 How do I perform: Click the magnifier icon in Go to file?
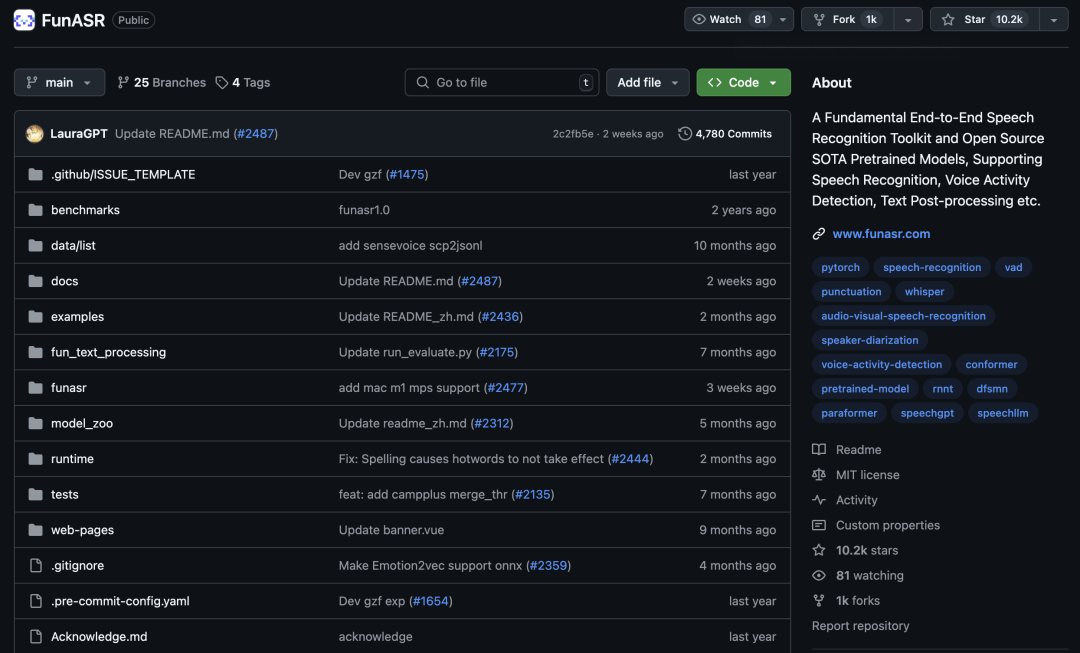click(x=423, y=83)
